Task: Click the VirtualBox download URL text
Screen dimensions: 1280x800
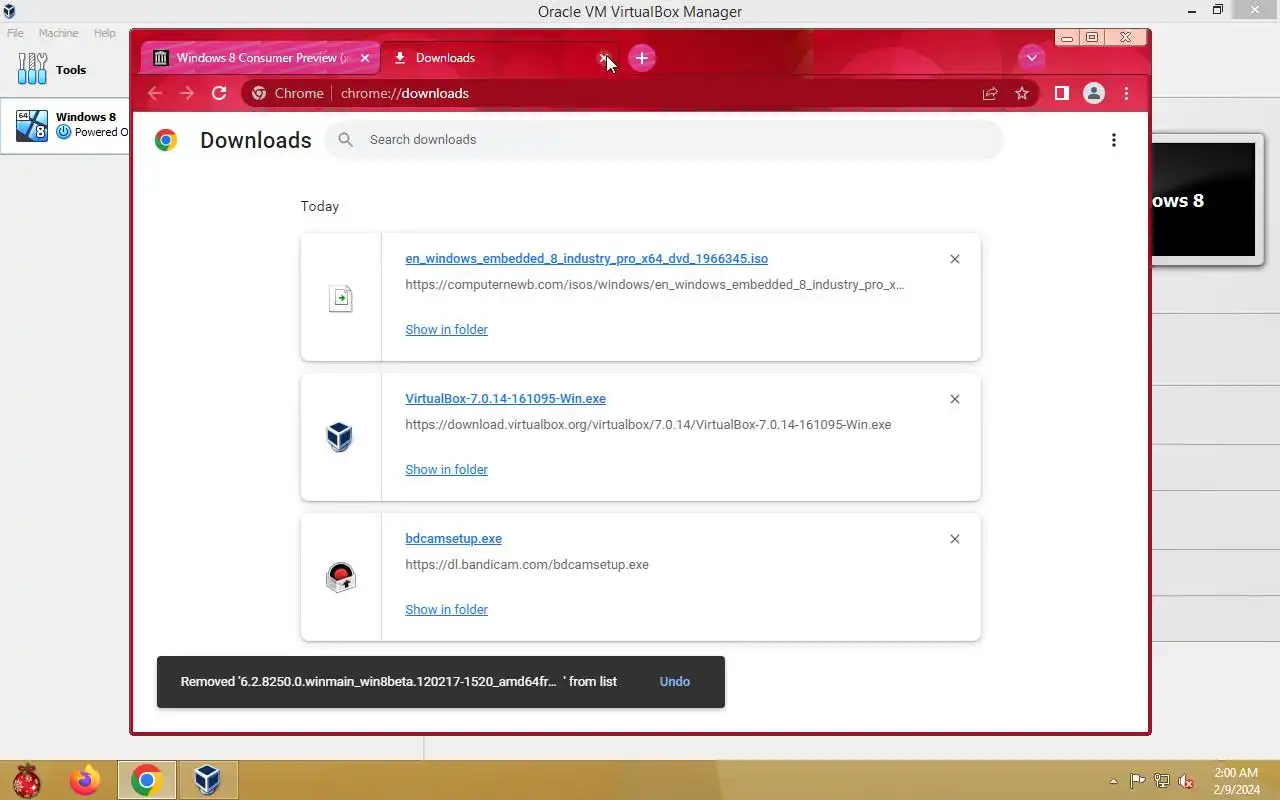Action: 648,424
